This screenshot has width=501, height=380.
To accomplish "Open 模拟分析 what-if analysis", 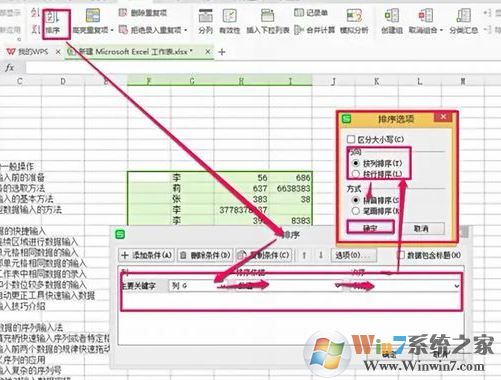I will (354, 22).
